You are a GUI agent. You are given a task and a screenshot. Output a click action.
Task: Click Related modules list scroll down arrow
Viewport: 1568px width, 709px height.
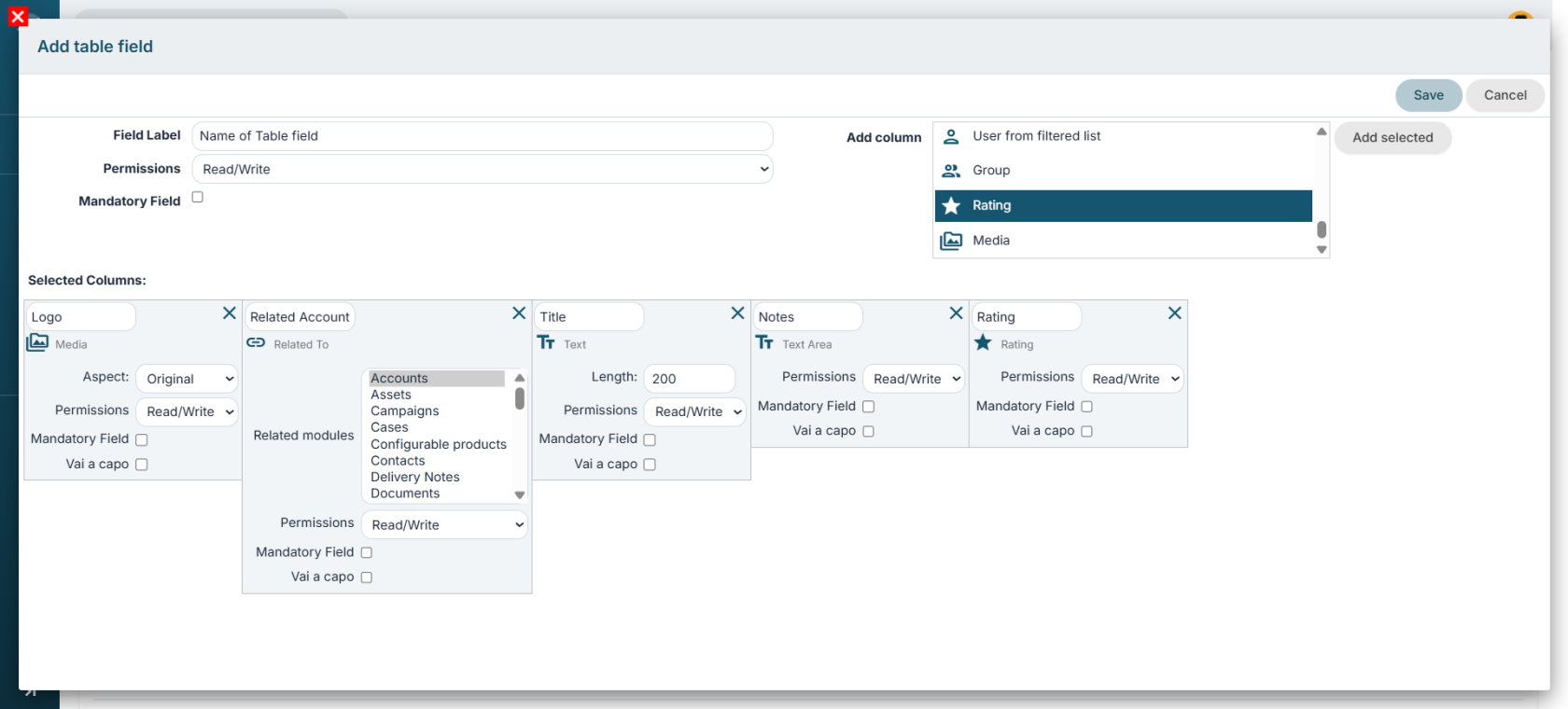pyautogui.click(x=520, y=495)
